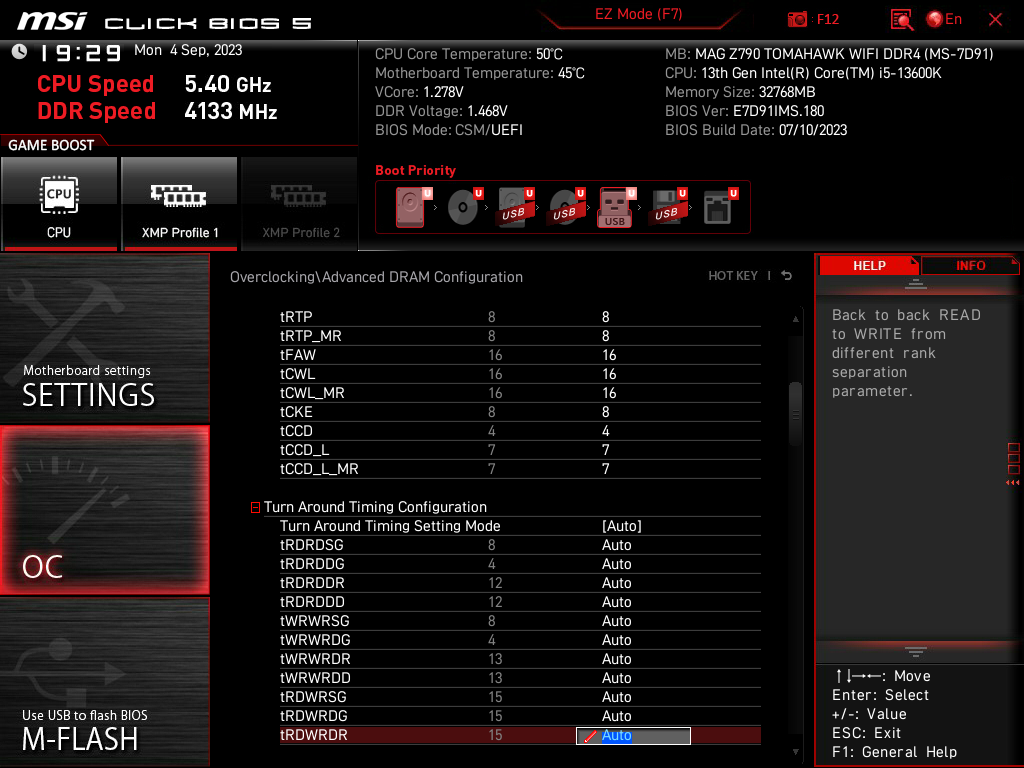
Task: Click the MSI logo
Action: [52, 21]
